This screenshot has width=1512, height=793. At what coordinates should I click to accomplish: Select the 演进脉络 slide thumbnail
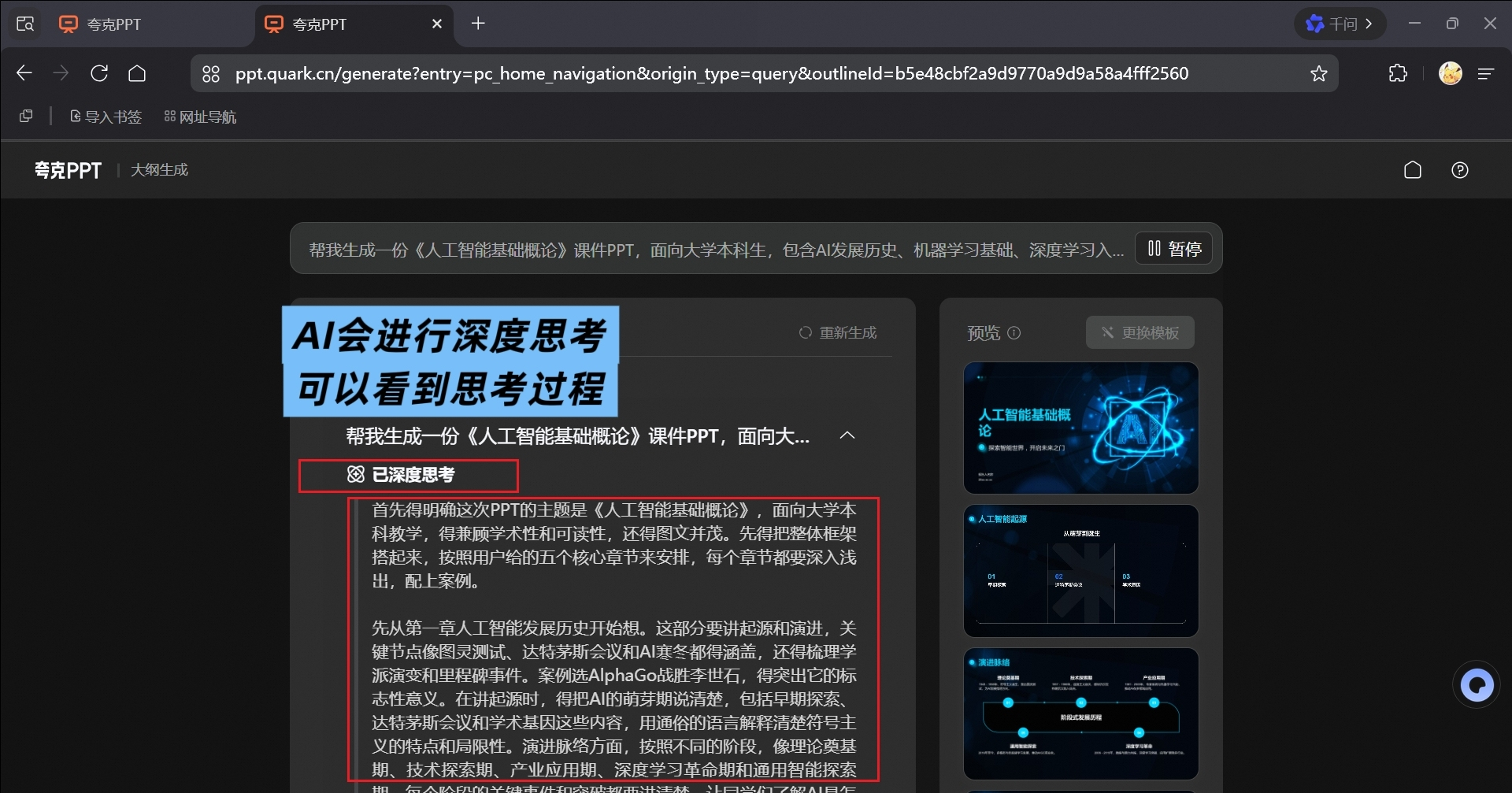1081,714
